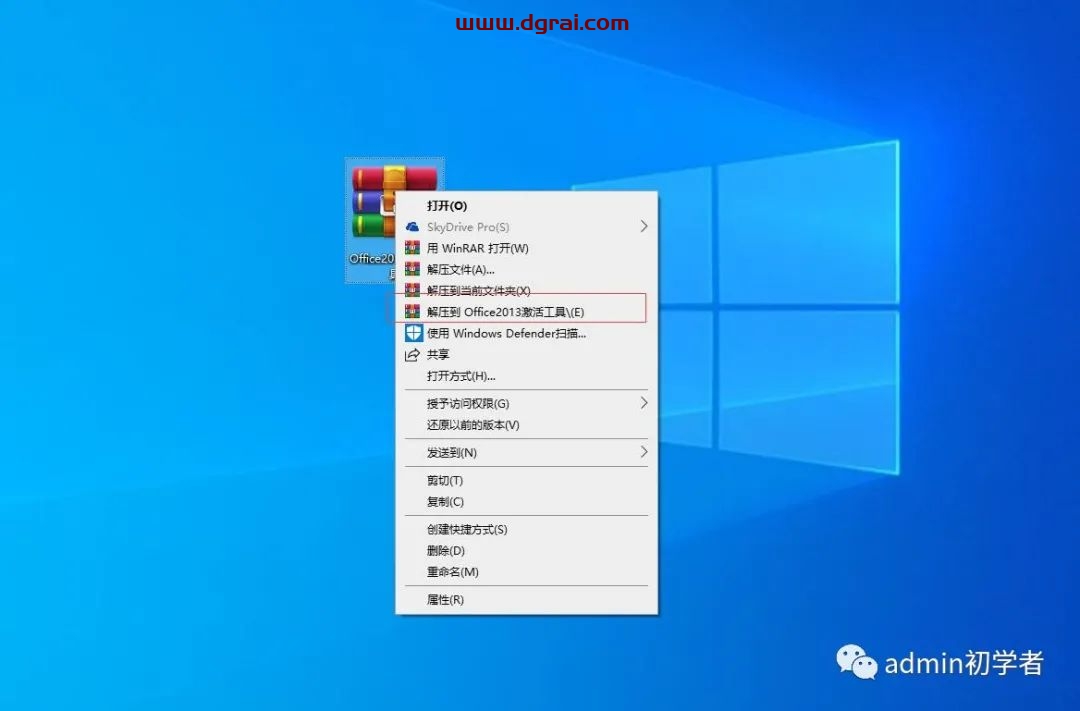Choose 解压到当前文件夹(X)
1080x711 pixels.
pos(526,291)
